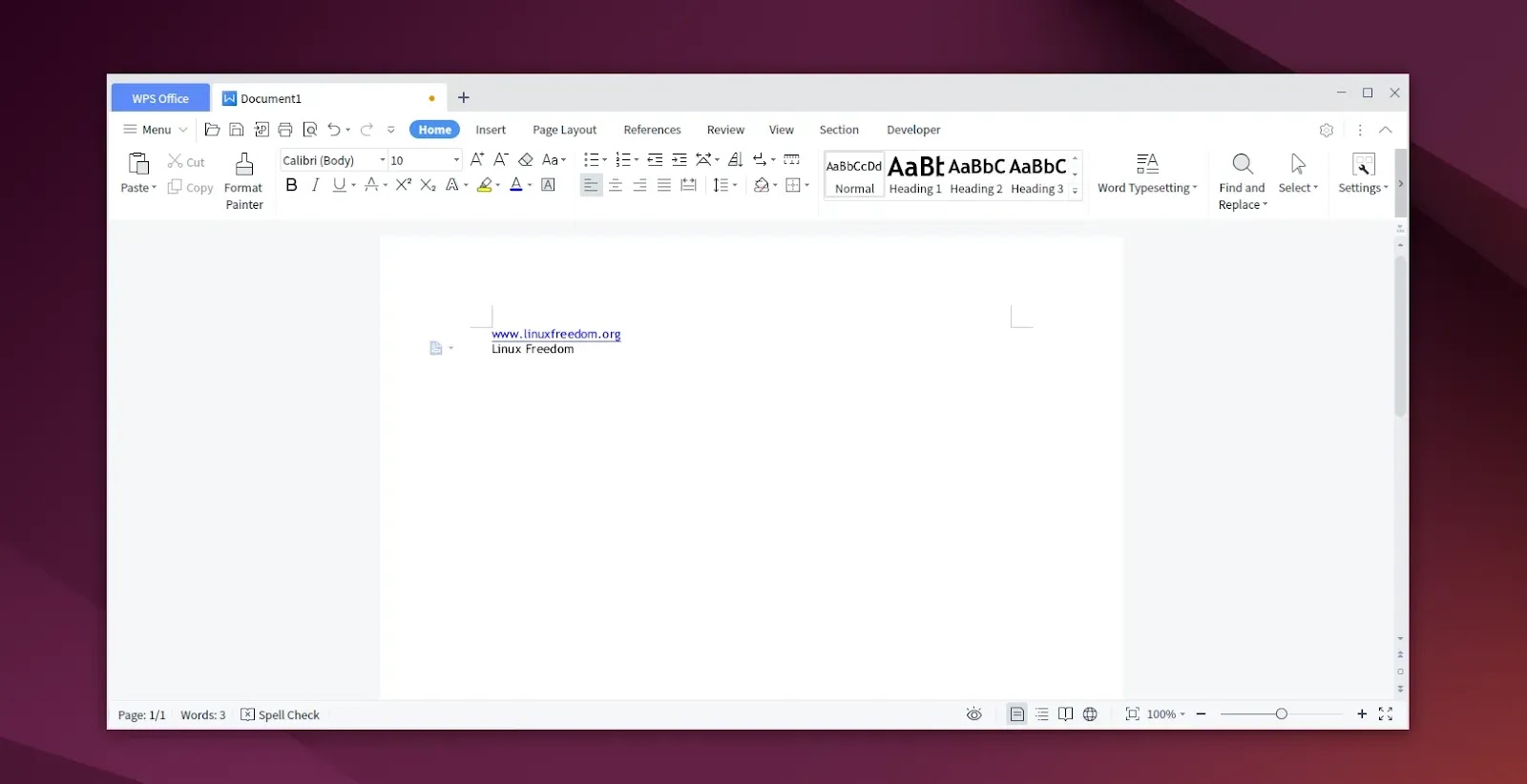The height and width of the screenshot is (784, 1527).
Task: Decrease font size with shrink icon
Action: point(501,159)
